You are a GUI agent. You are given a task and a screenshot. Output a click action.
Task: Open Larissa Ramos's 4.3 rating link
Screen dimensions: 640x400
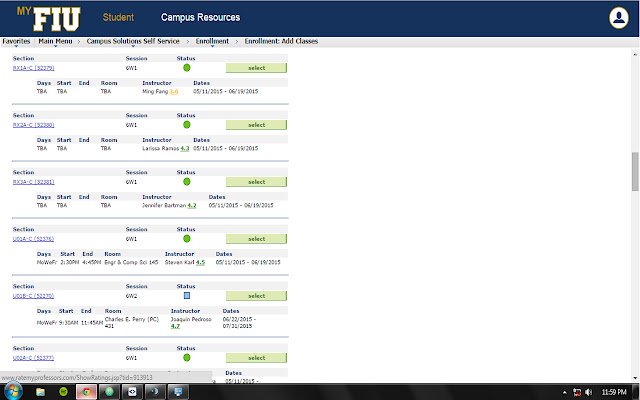tap(185, 149)
